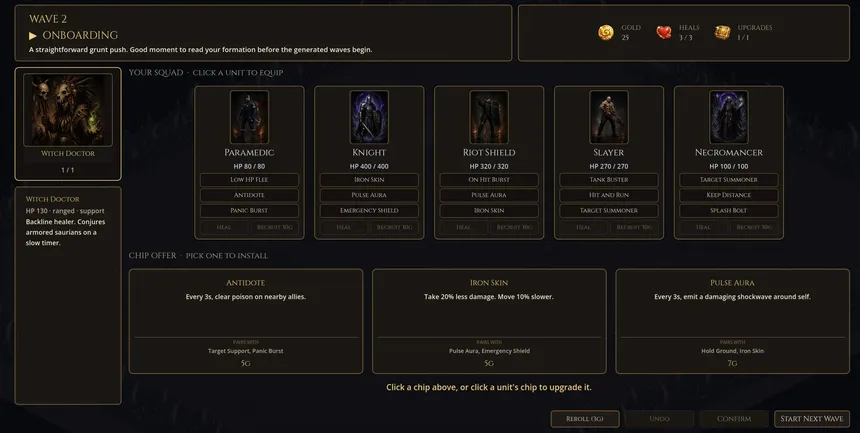
Task: Upgrade Slayer's Tank Buster chip
Action: pyautogui.click(x=609, y=180)
